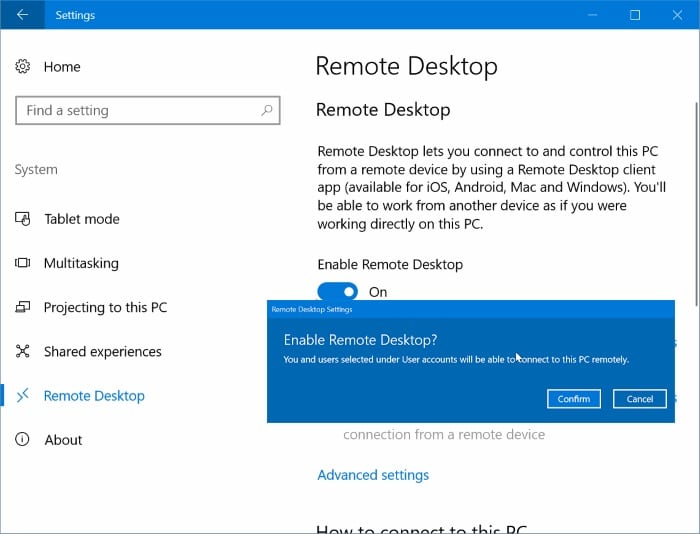
Task: Click the Home label in sidebar
Action: [62, 67]
